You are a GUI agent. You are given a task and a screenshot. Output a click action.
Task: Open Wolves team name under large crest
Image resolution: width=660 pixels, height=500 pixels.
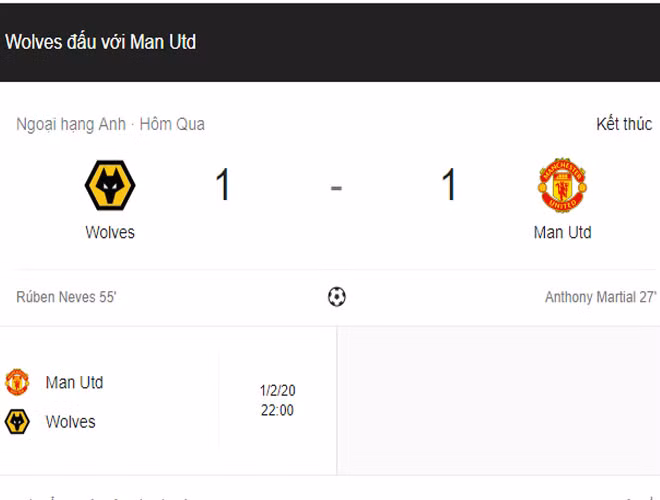[110, 232]
